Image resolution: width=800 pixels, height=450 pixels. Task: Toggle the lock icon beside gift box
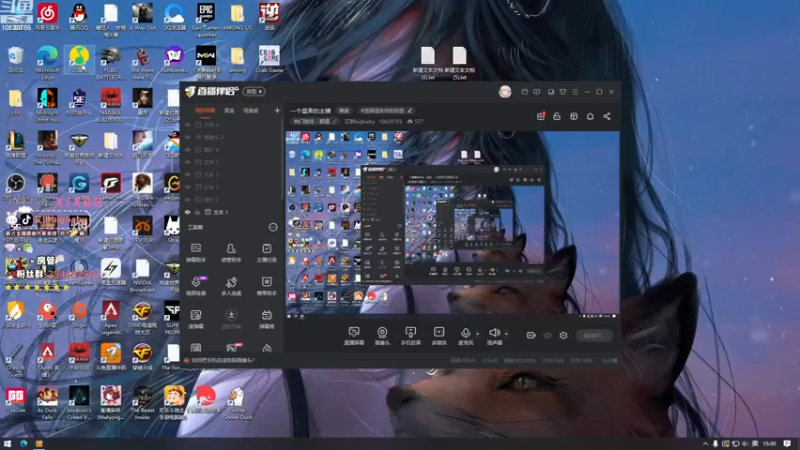tap(557, 116)
